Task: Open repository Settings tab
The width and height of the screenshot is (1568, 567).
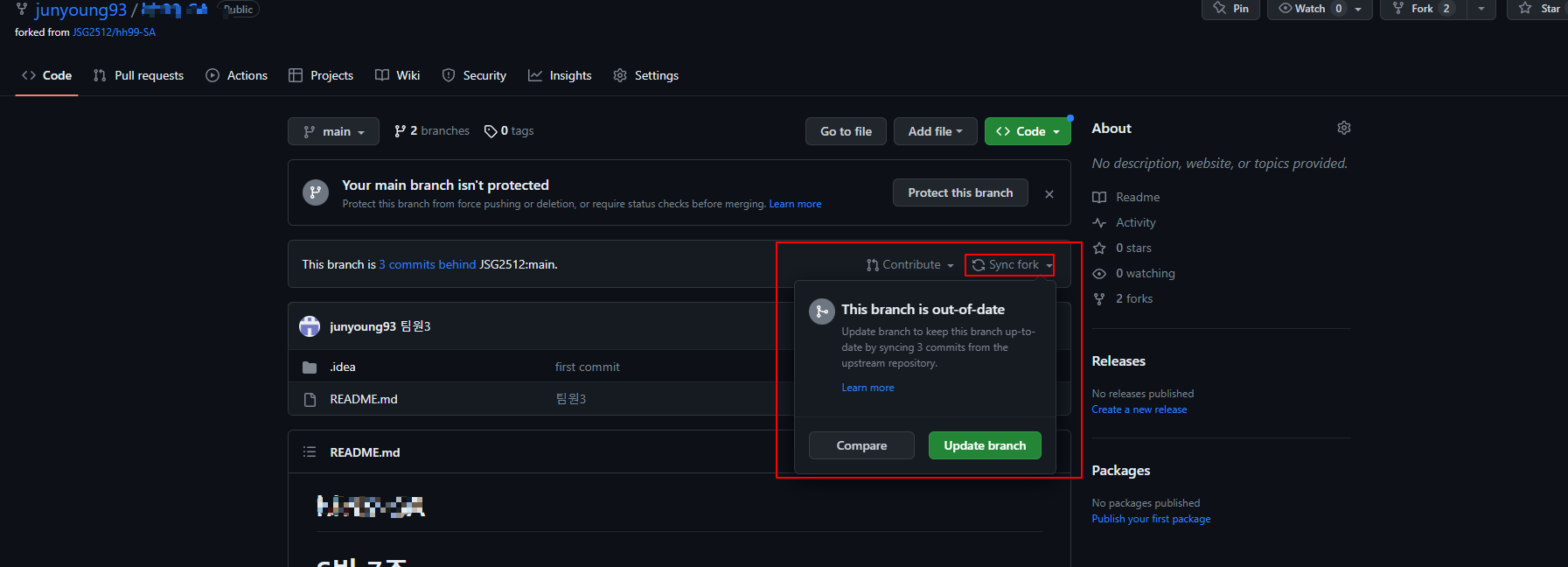Action: tap(646, 75)
